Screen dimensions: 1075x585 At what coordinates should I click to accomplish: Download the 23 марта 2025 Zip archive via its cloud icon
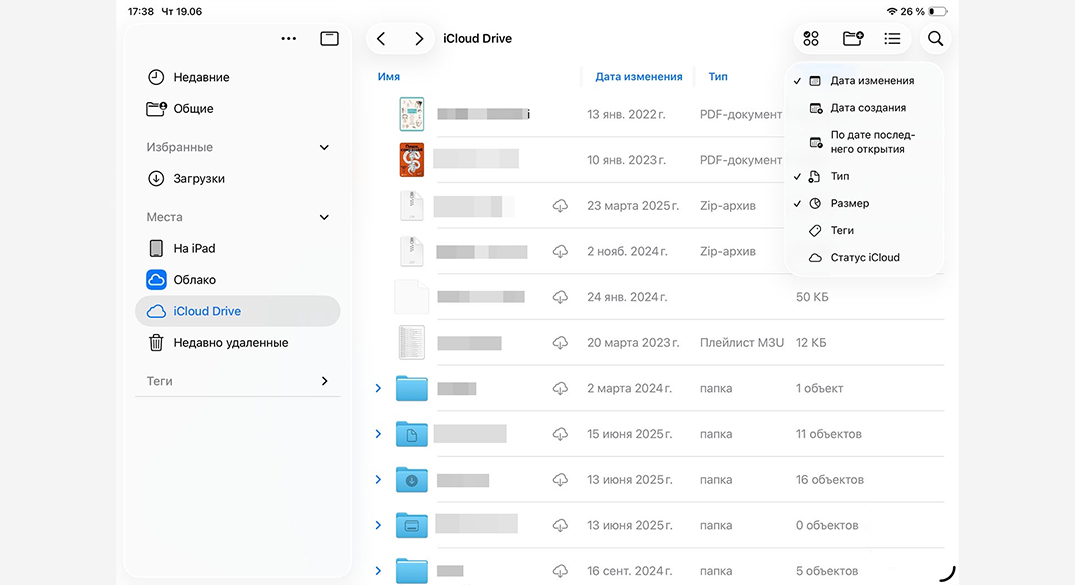coord(560,206)
